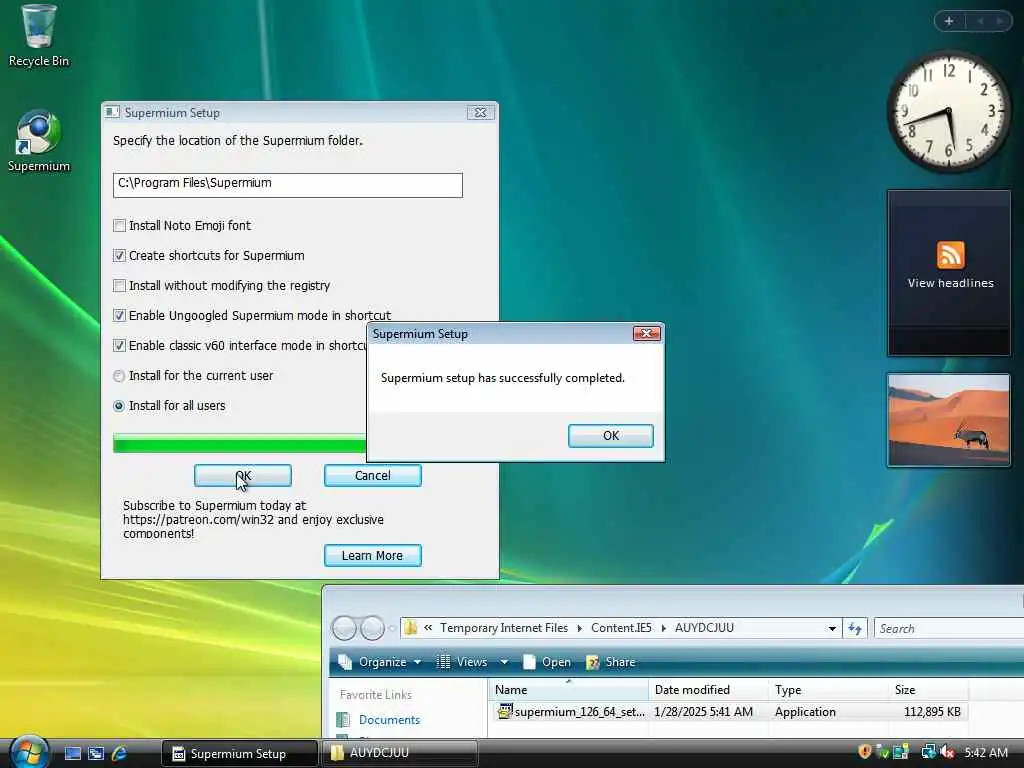
Task: Click the network tray icon
Action: click(928, 752)
